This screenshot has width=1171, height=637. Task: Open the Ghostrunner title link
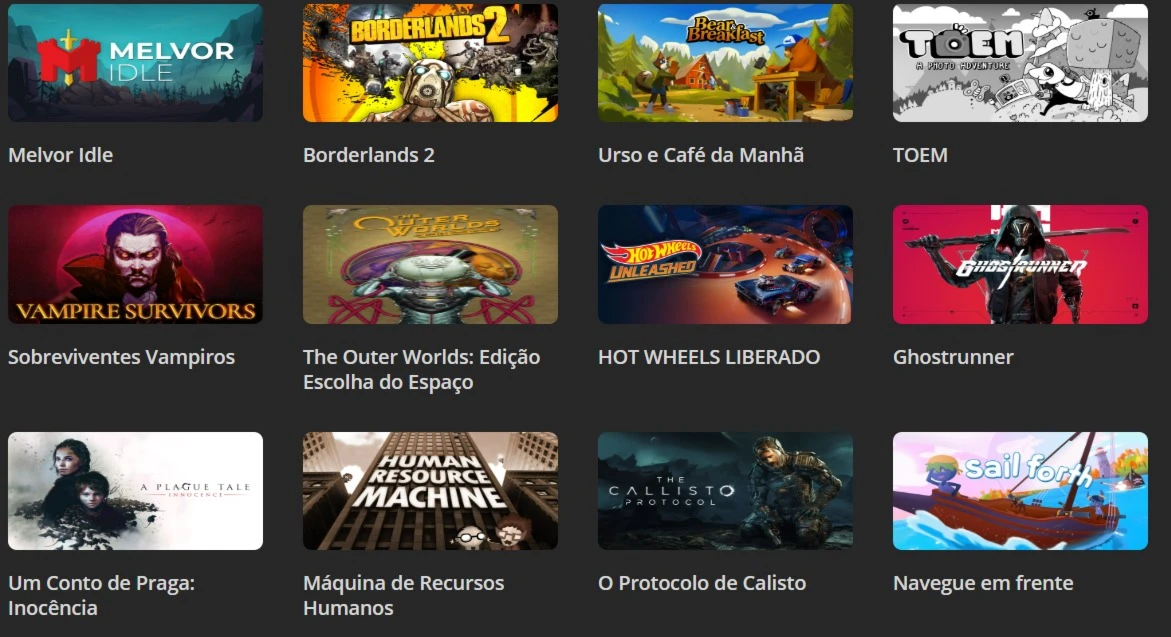coord(953,357)
